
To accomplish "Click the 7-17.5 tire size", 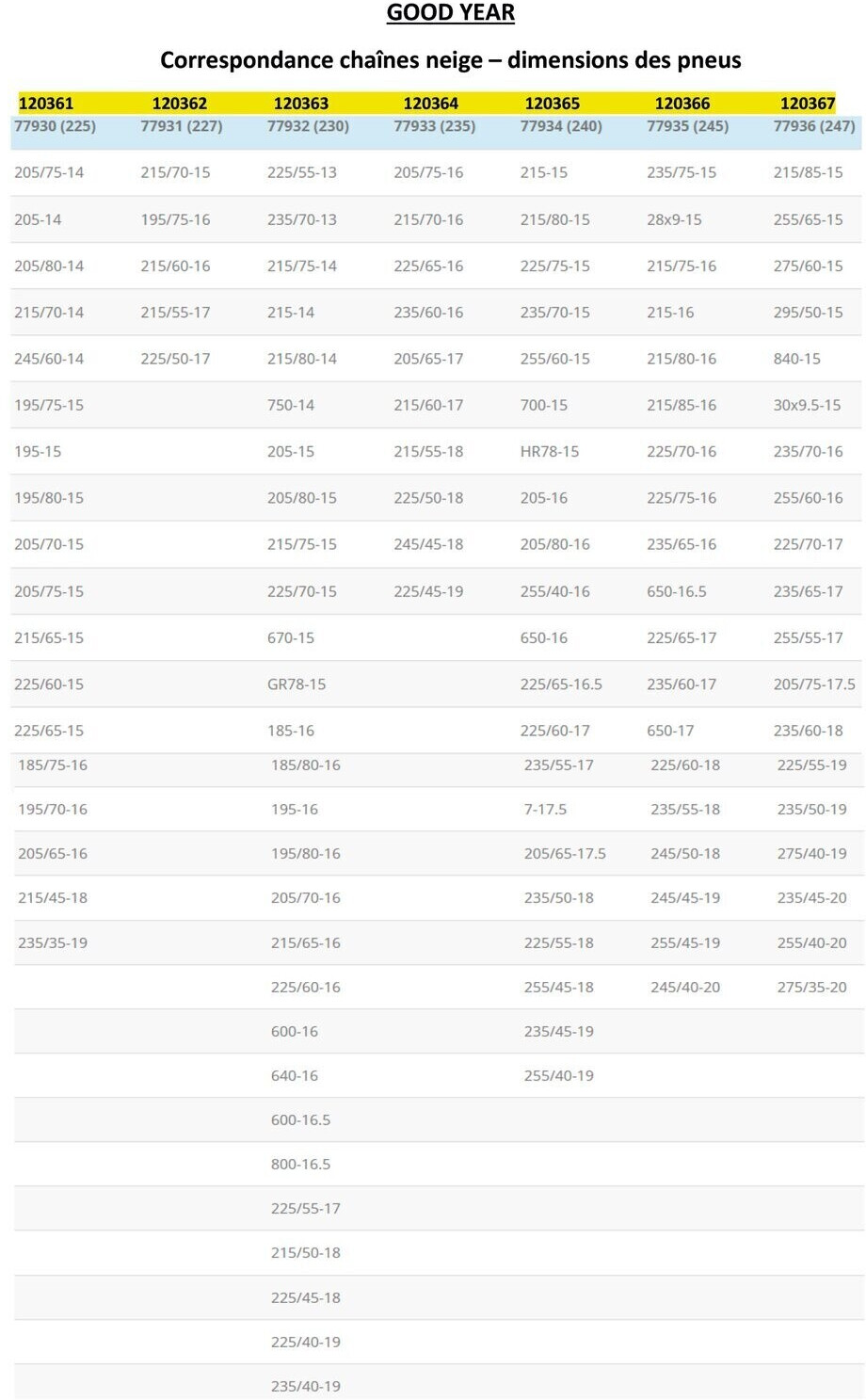I will coord(545,810).
